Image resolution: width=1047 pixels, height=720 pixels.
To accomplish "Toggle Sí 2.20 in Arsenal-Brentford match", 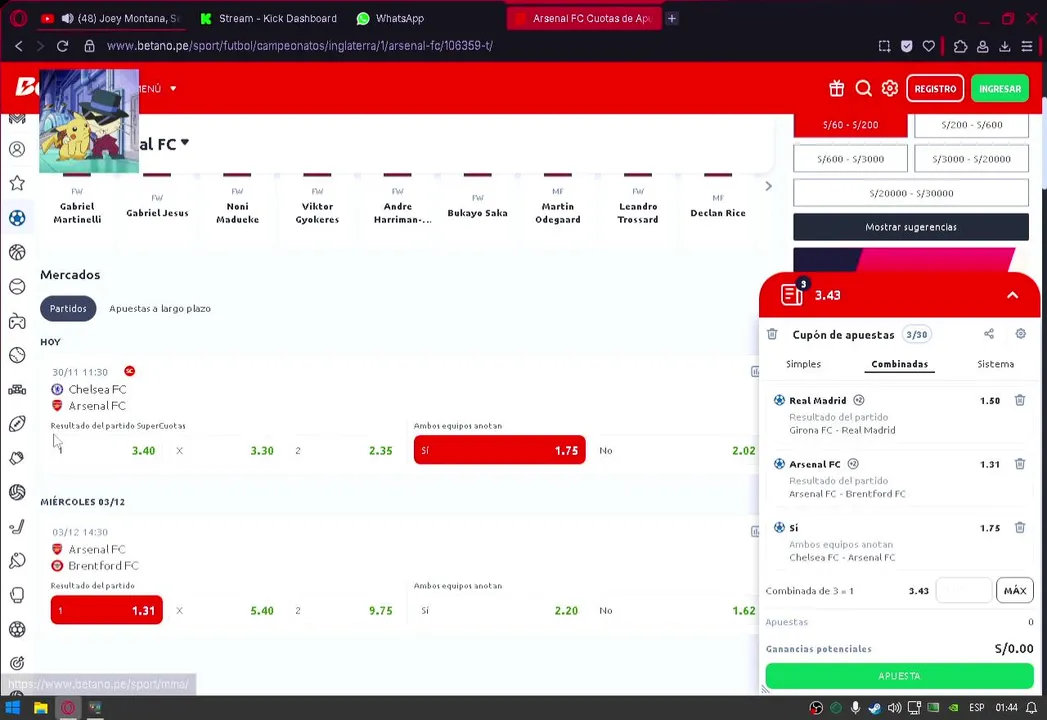I will coord(499,610).
